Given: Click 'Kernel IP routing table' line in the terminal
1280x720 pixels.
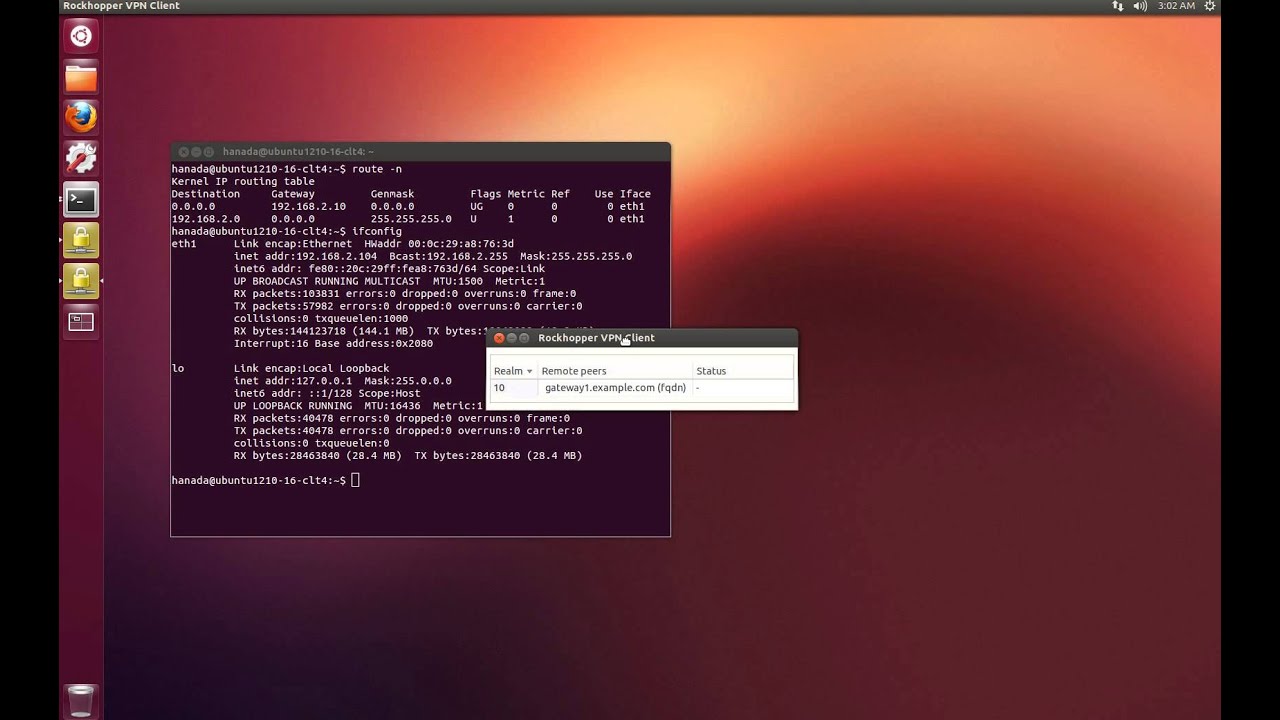Looking at the screenshot, I should (243, 182).
